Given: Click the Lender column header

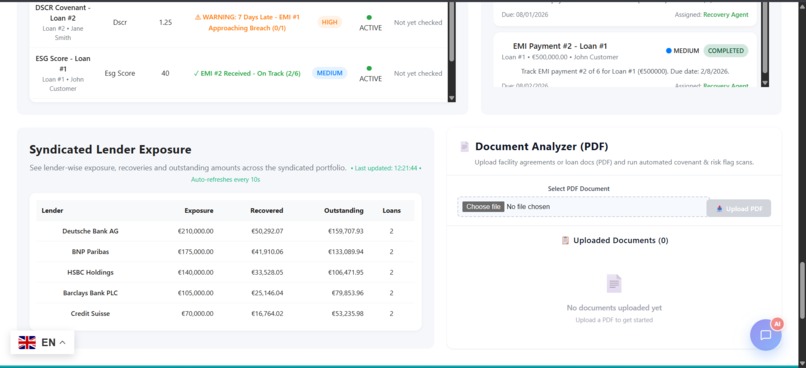Looking at the screenshot, I should 52,211.
